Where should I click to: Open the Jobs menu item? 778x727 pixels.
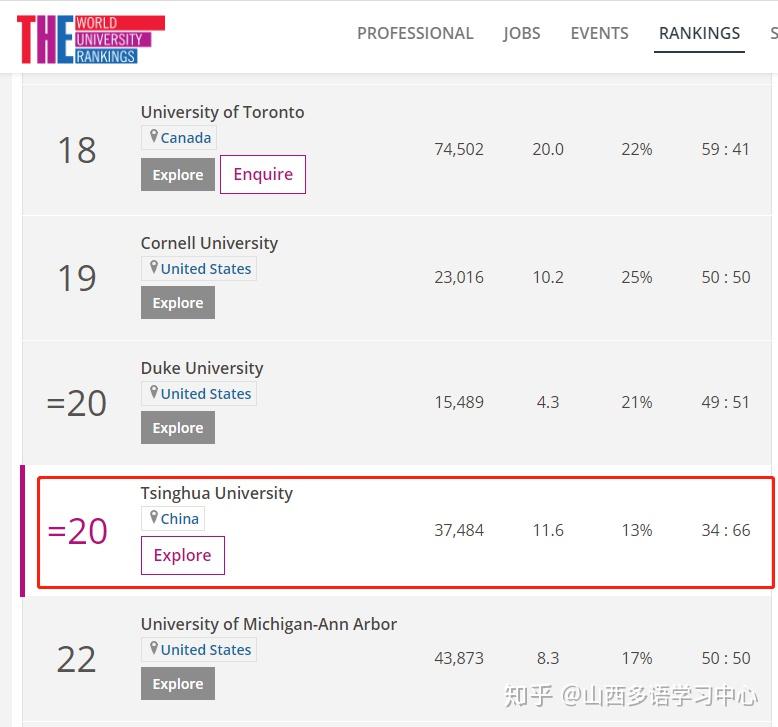point(521,33)
